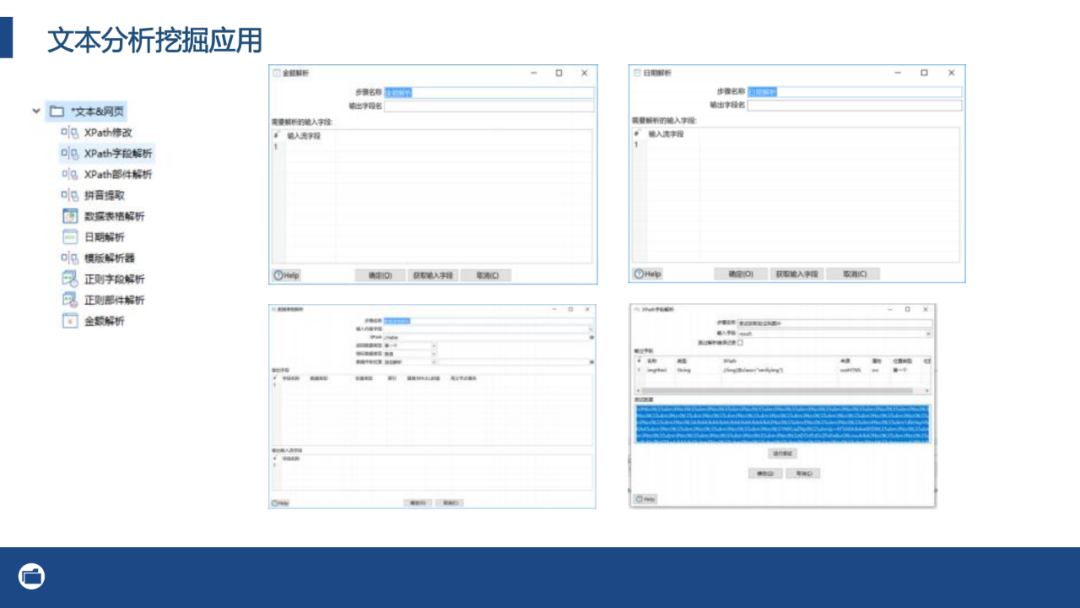Image resolution: width=1080 pixels, height=608 pixels.
Task: Select the XPath字段解析 step icon in the tree
Action: pyautogui.click(x=70, y=153)
